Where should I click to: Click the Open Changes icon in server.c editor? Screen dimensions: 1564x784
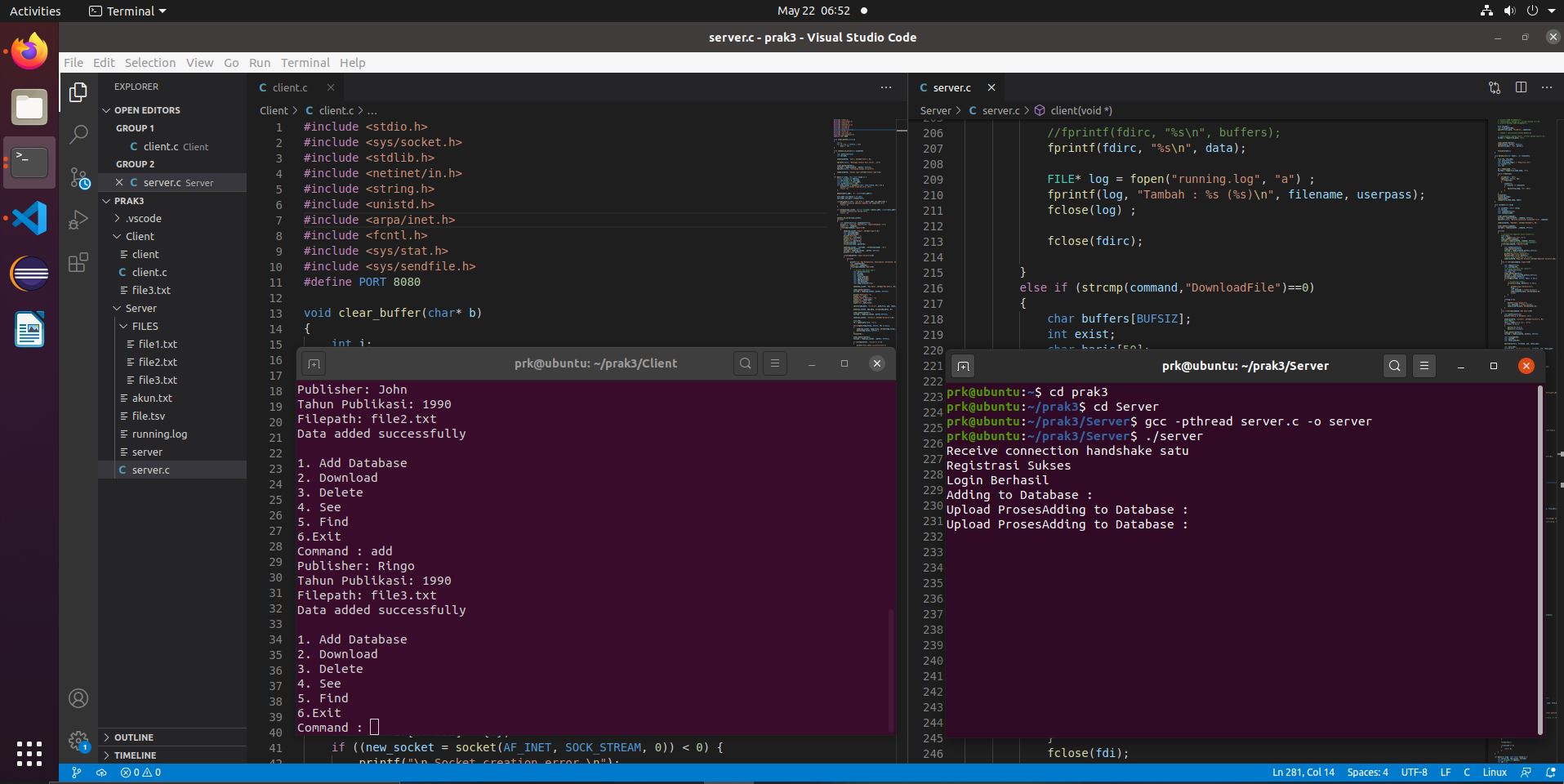pyautogui.click(x=1495, y=87)
